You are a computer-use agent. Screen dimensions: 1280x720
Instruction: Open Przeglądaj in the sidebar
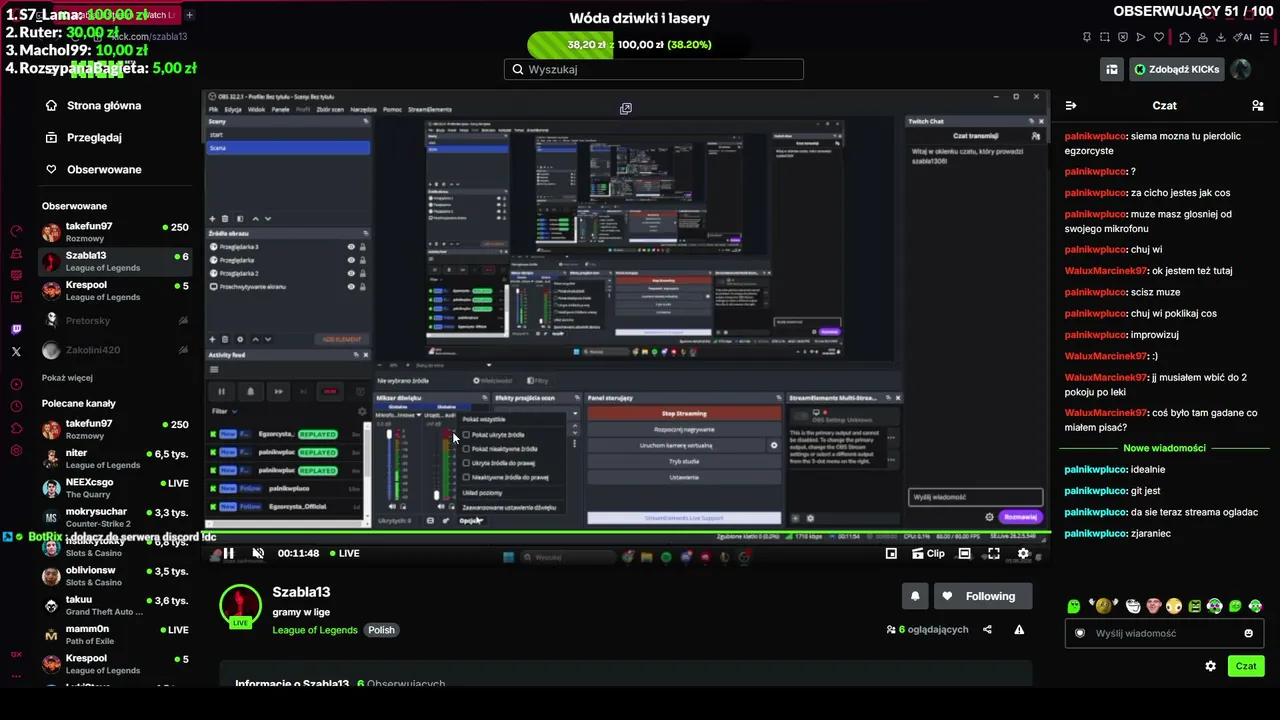coord(94,137)
